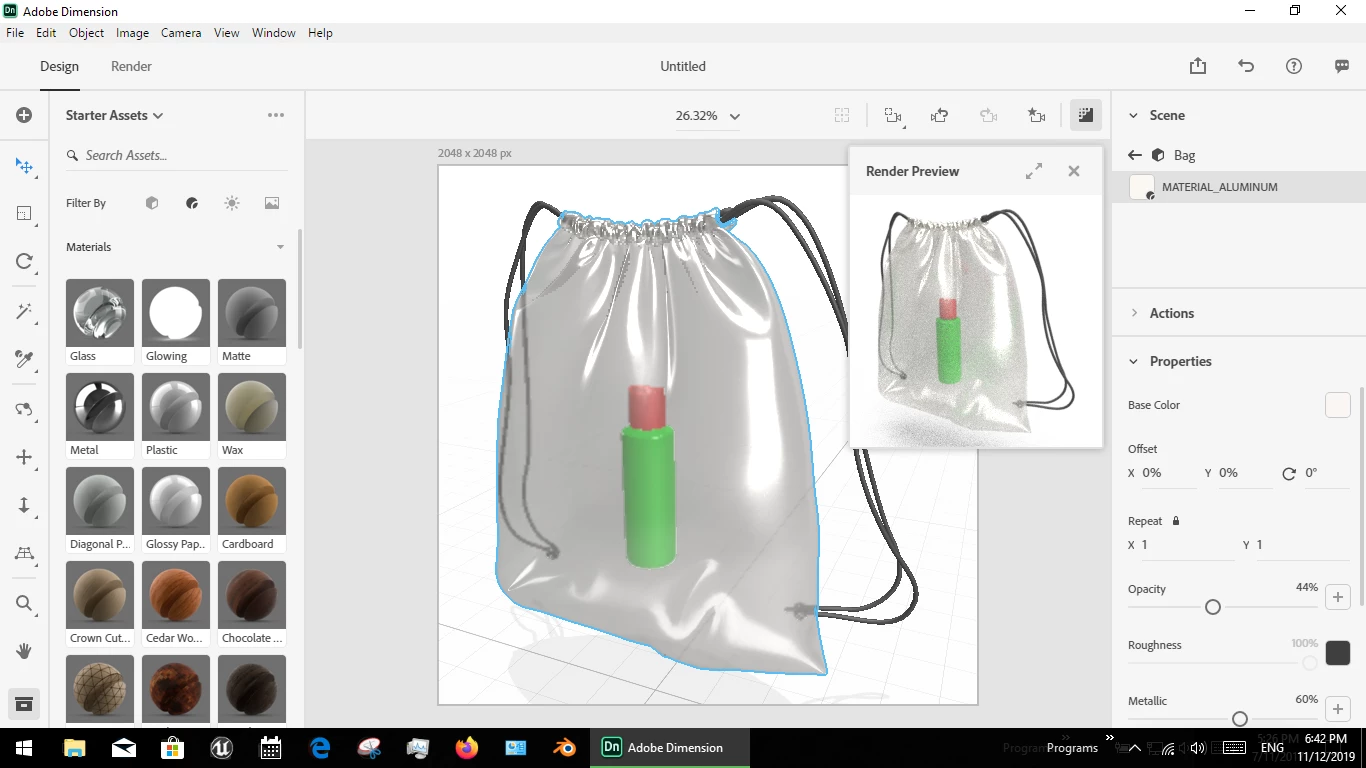Screen dimensions: 1366x768
Task: Select the Pan camera tool
Action: tap(24, 457)
